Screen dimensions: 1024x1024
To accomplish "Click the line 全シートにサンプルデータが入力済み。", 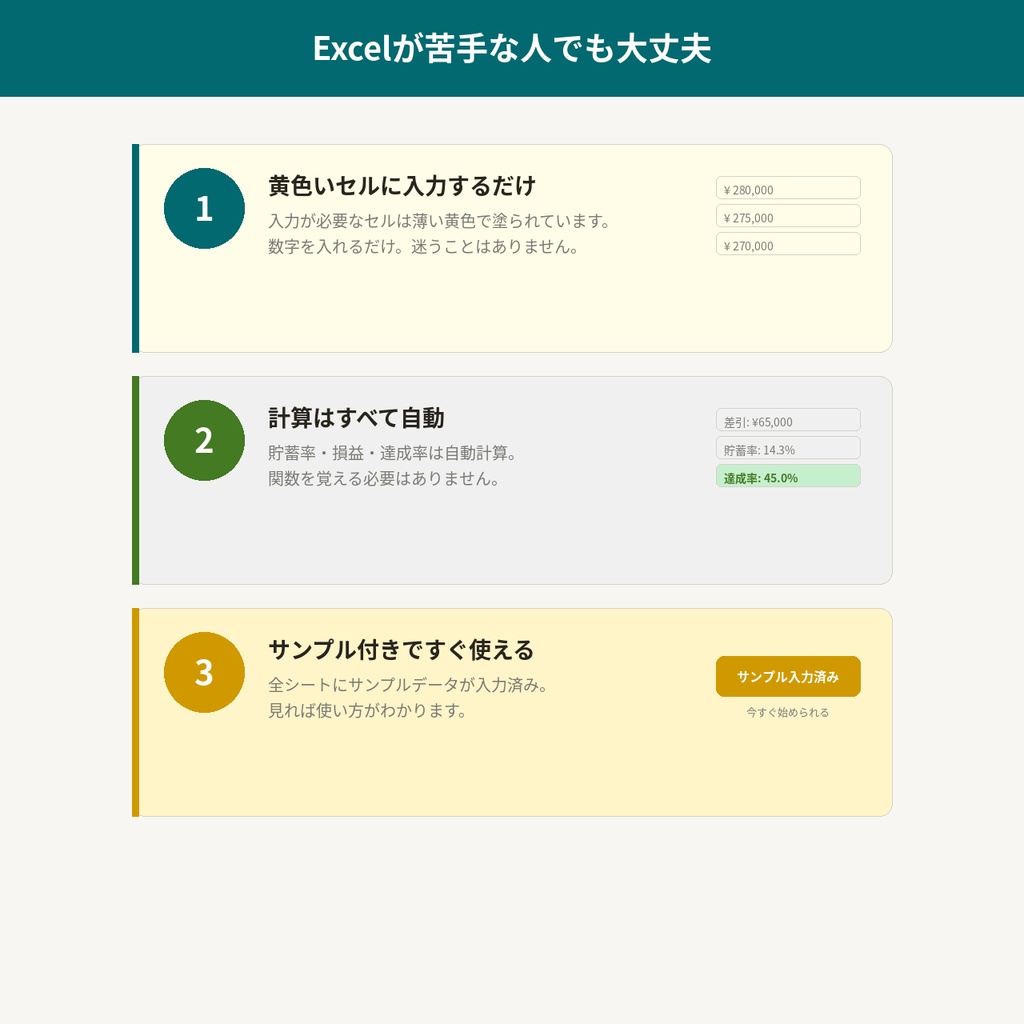I will click(408, 684).
